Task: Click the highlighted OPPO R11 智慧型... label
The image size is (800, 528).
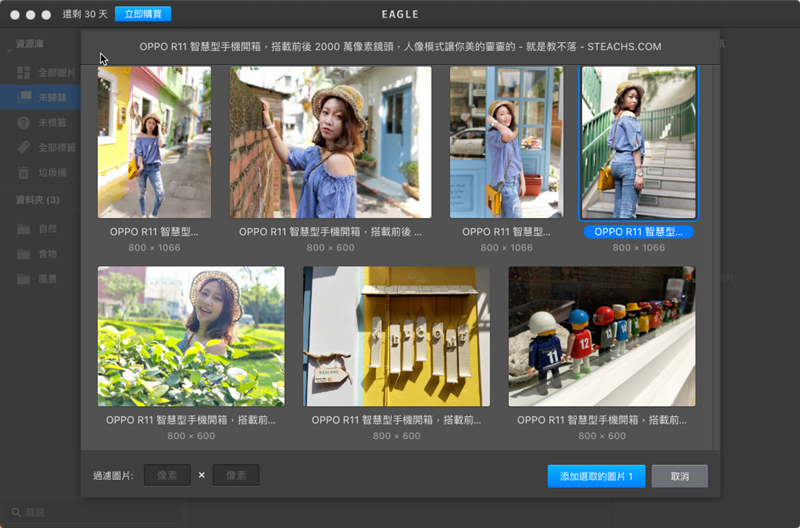Action: point(638,232)
